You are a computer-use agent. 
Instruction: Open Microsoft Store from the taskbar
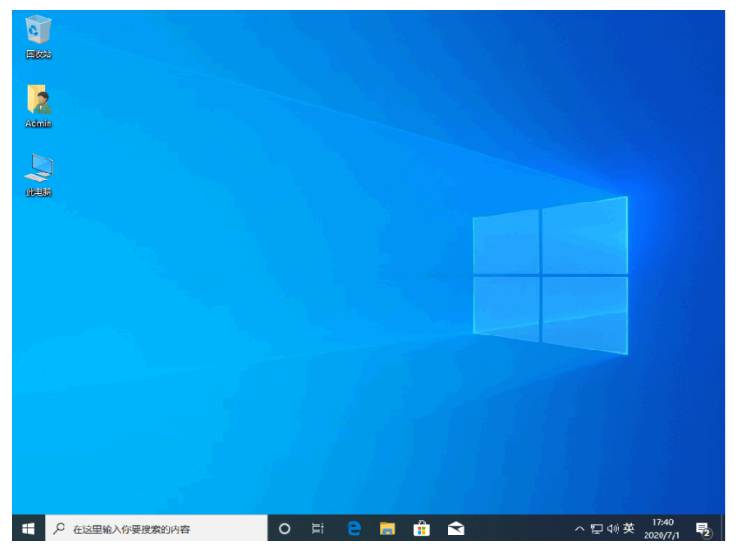point(421,528)
